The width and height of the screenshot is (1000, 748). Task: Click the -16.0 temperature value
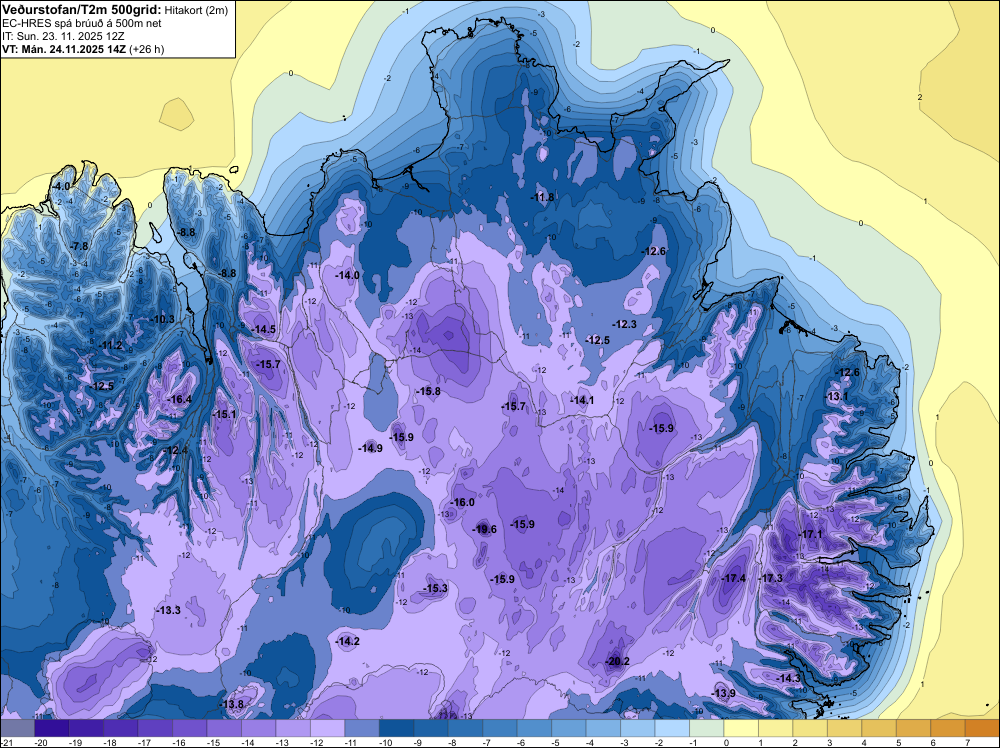point(462,502)
